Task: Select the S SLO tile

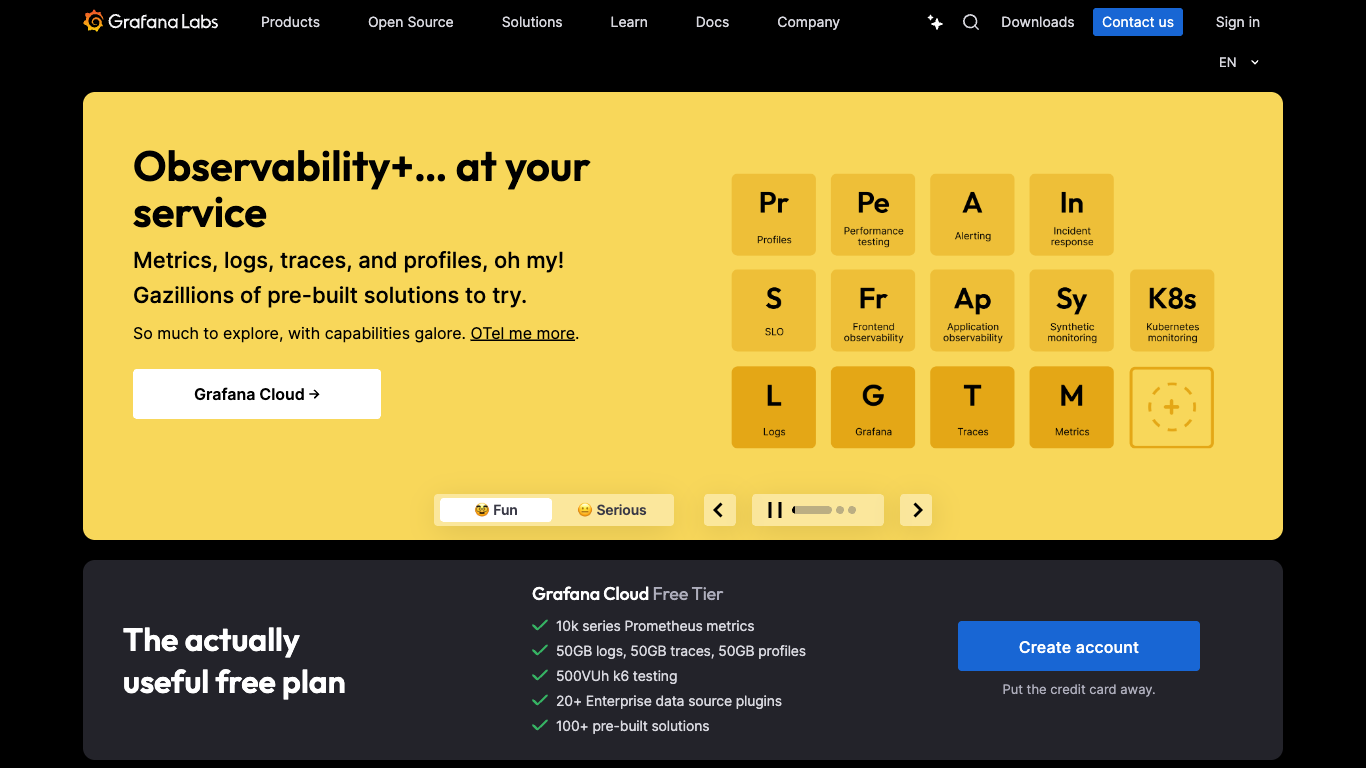Action: [x=774, y=311]
